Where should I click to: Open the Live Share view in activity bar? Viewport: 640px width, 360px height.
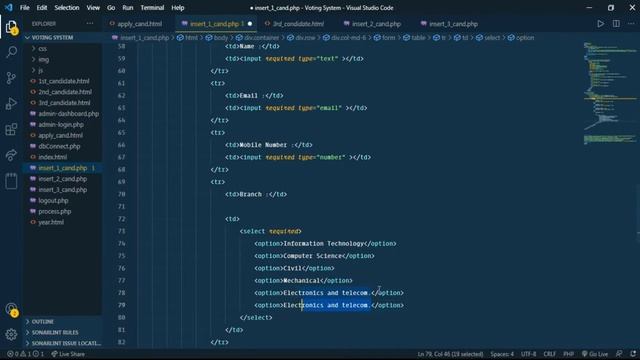11,155
